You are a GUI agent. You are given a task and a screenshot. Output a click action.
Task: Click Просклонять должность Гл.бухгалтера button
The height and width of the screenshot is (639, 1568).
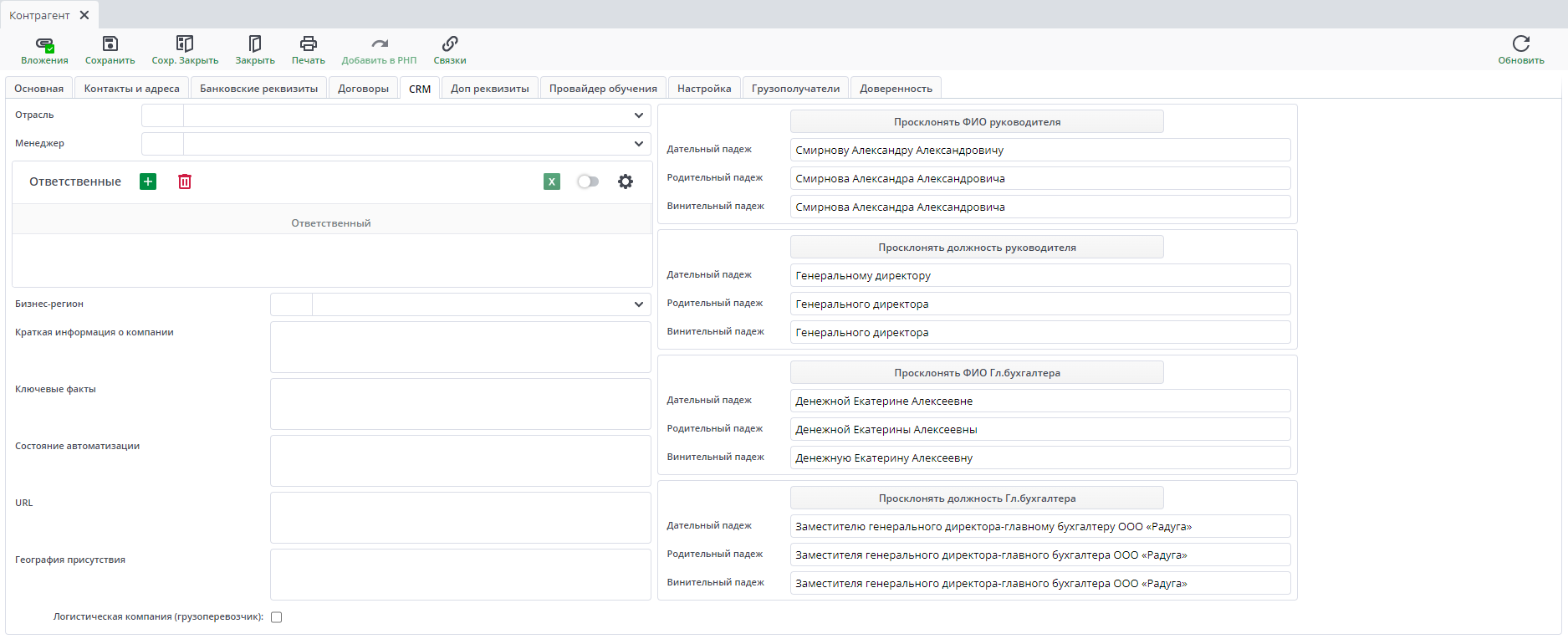point(977,498)
